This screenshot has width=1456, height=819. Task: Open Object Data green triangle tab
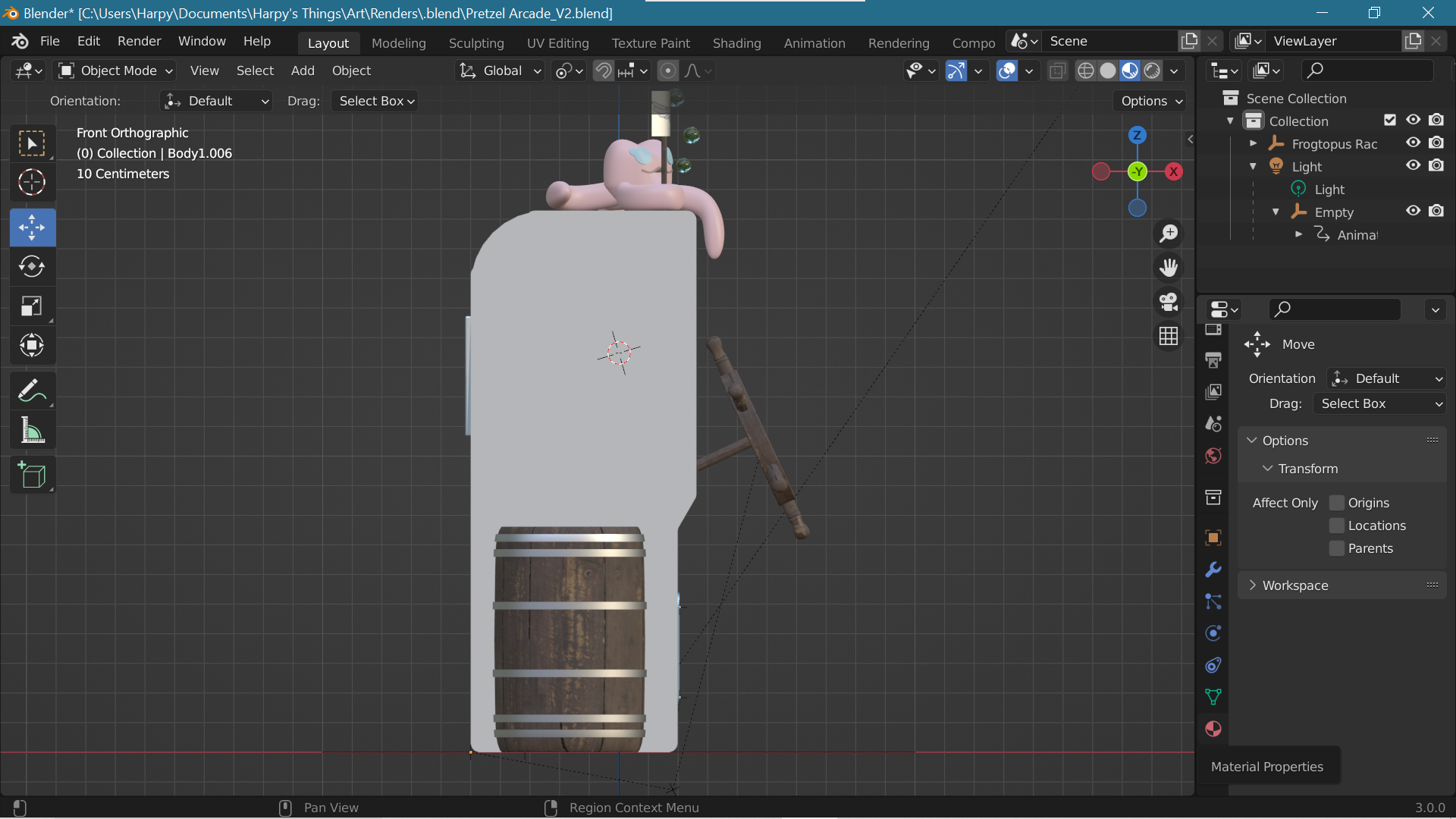[x=1213, y=697]
